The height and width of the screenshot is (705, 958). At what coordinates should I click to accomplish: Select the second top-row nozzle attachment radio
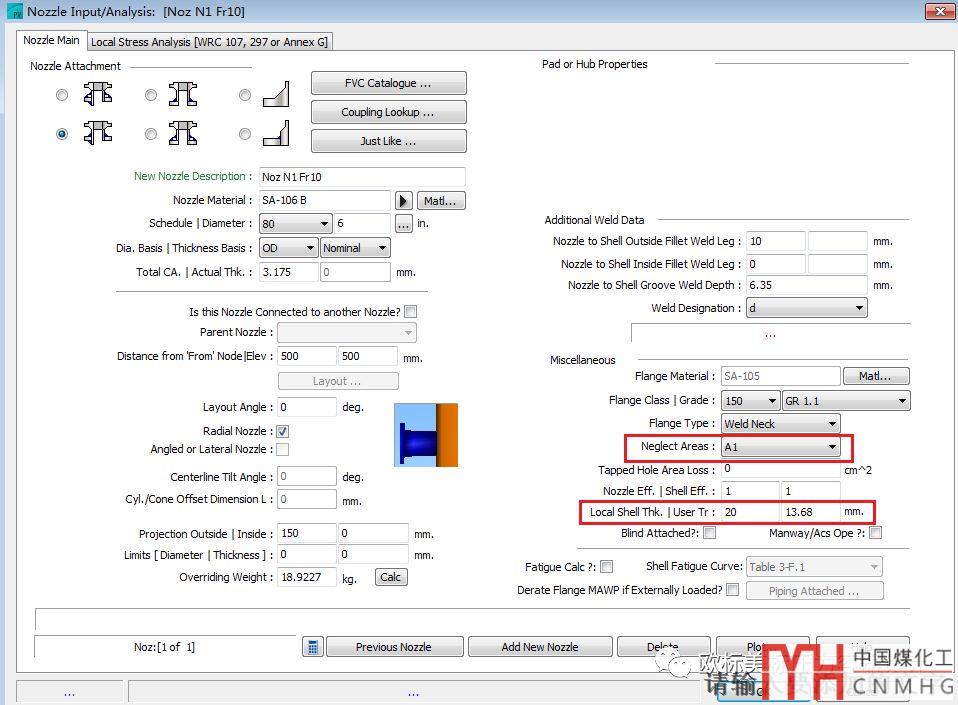[x=151, y=95]
